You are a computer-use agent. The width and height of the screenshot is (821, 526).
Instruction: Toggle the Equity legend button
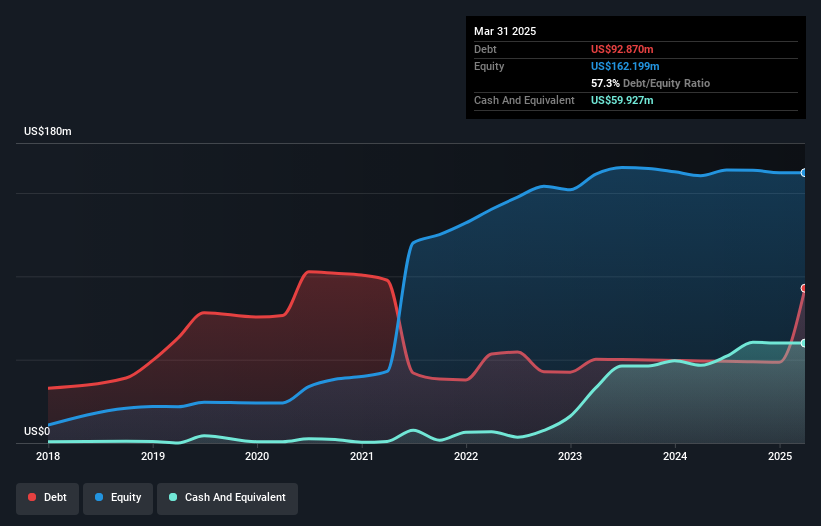pos(118,498)
